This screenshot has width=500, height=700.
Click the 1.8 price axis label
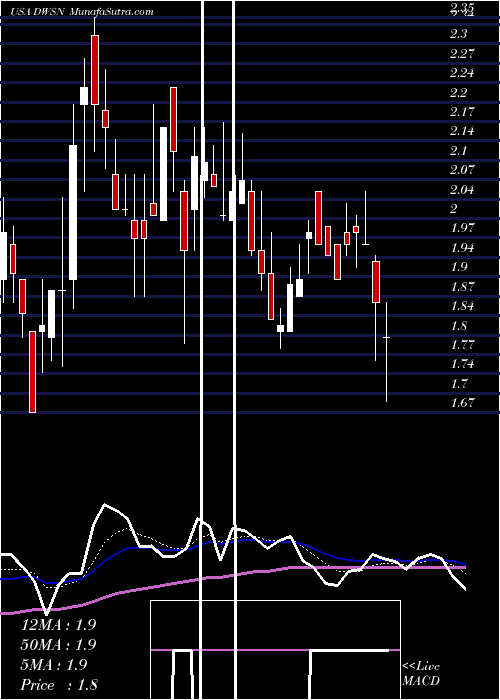point(458,325)
